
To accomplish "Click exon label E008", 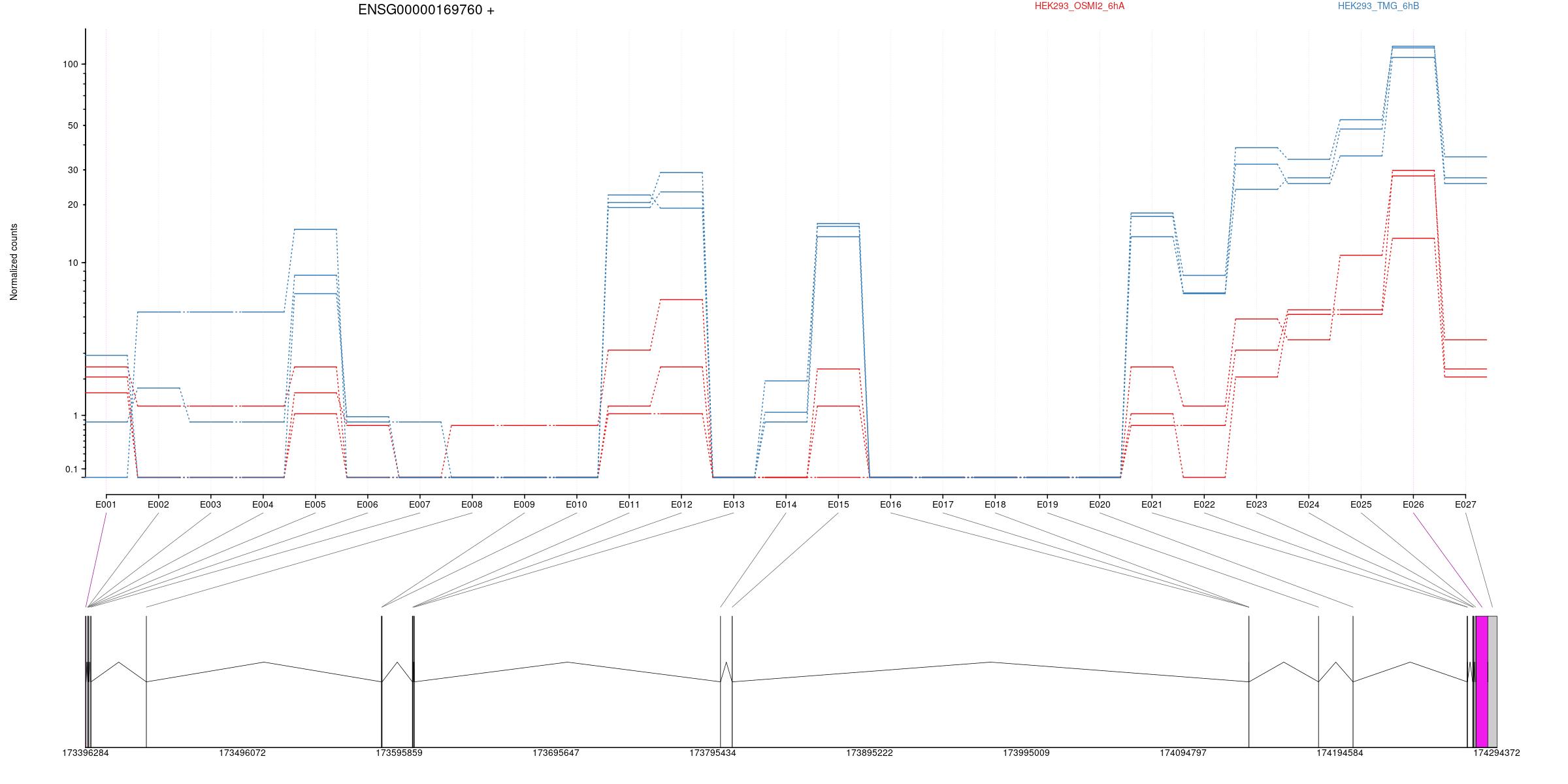I will point(472,504).
